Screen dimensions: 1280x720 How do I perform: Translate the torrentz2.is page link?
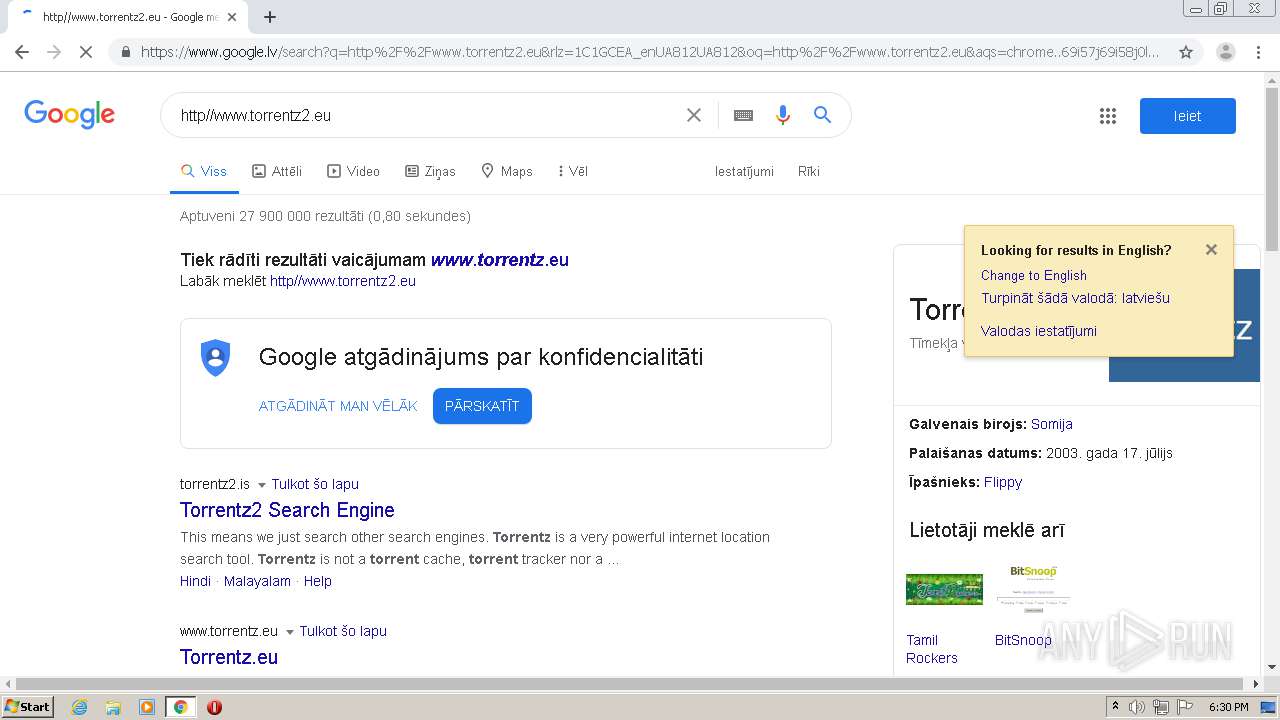(x=315, y=484)
